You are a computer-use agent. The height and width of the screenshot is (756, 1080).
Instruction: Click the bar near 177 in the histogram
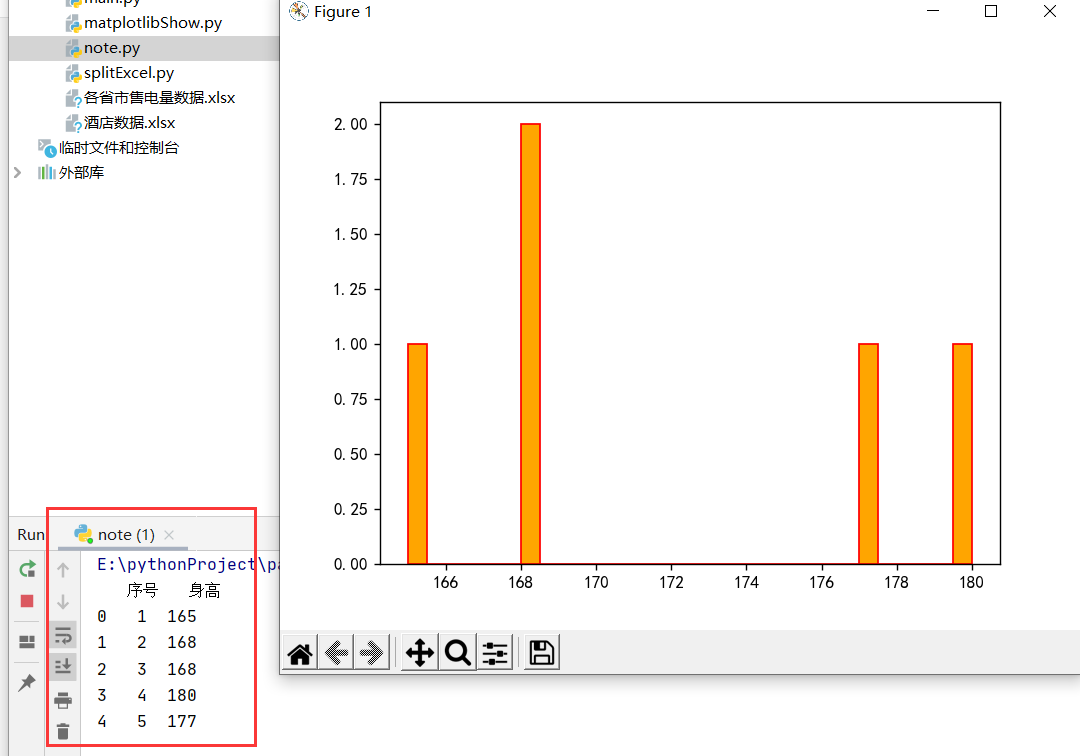[869, 454]
